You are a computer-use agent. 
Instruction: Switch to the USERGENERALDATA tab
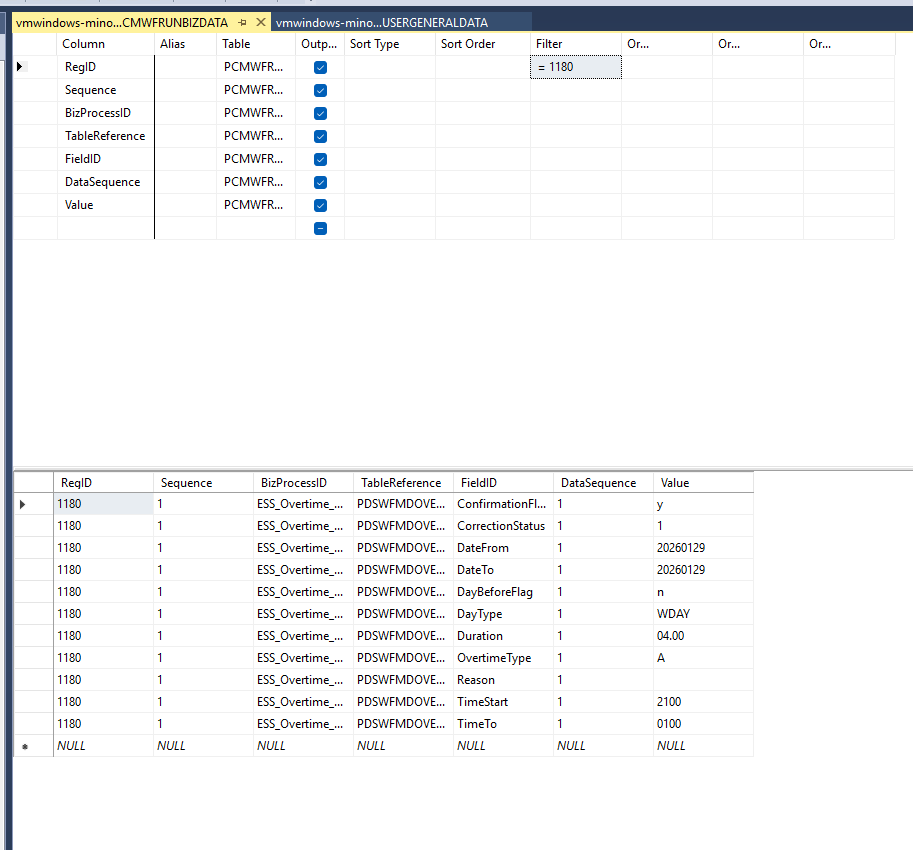tap(389, 22)
